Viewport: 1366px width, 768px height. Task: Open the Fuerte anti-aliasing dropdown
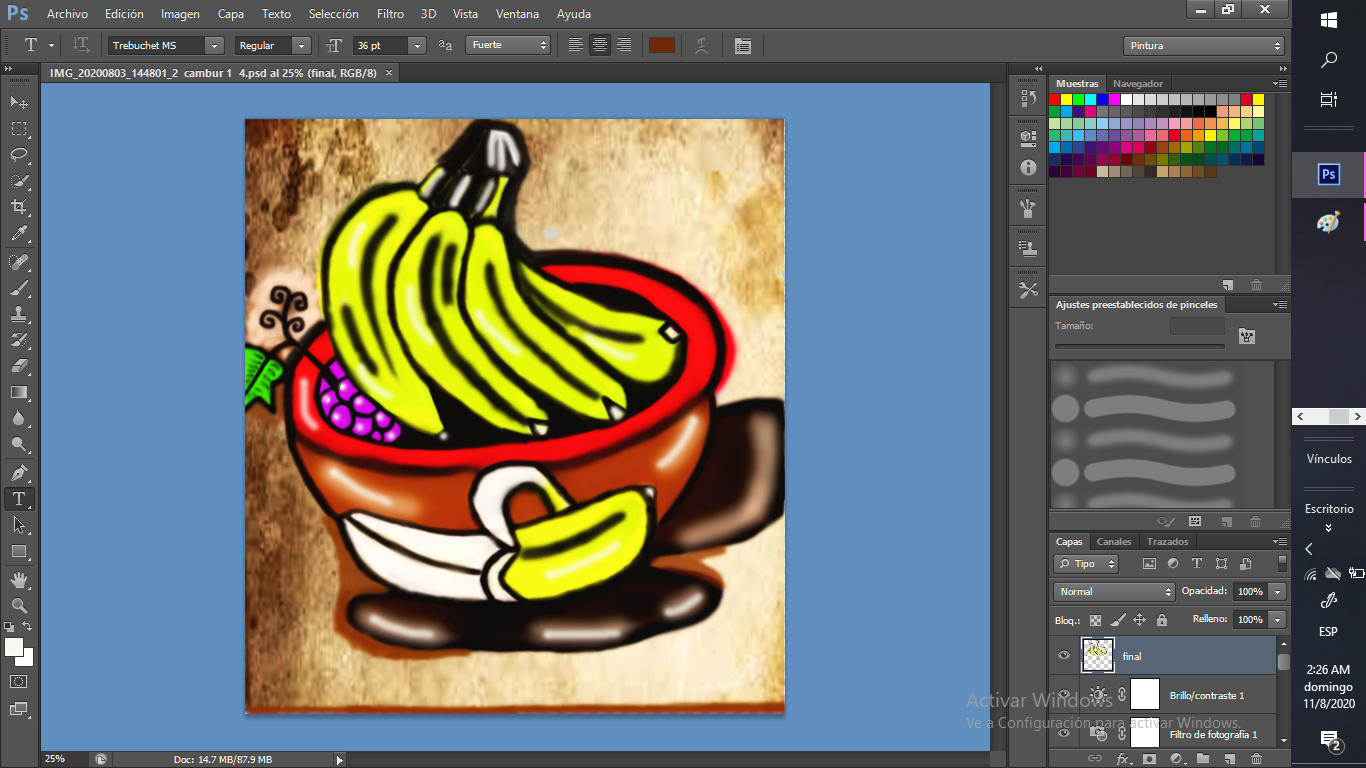click(x=508, y=45)
